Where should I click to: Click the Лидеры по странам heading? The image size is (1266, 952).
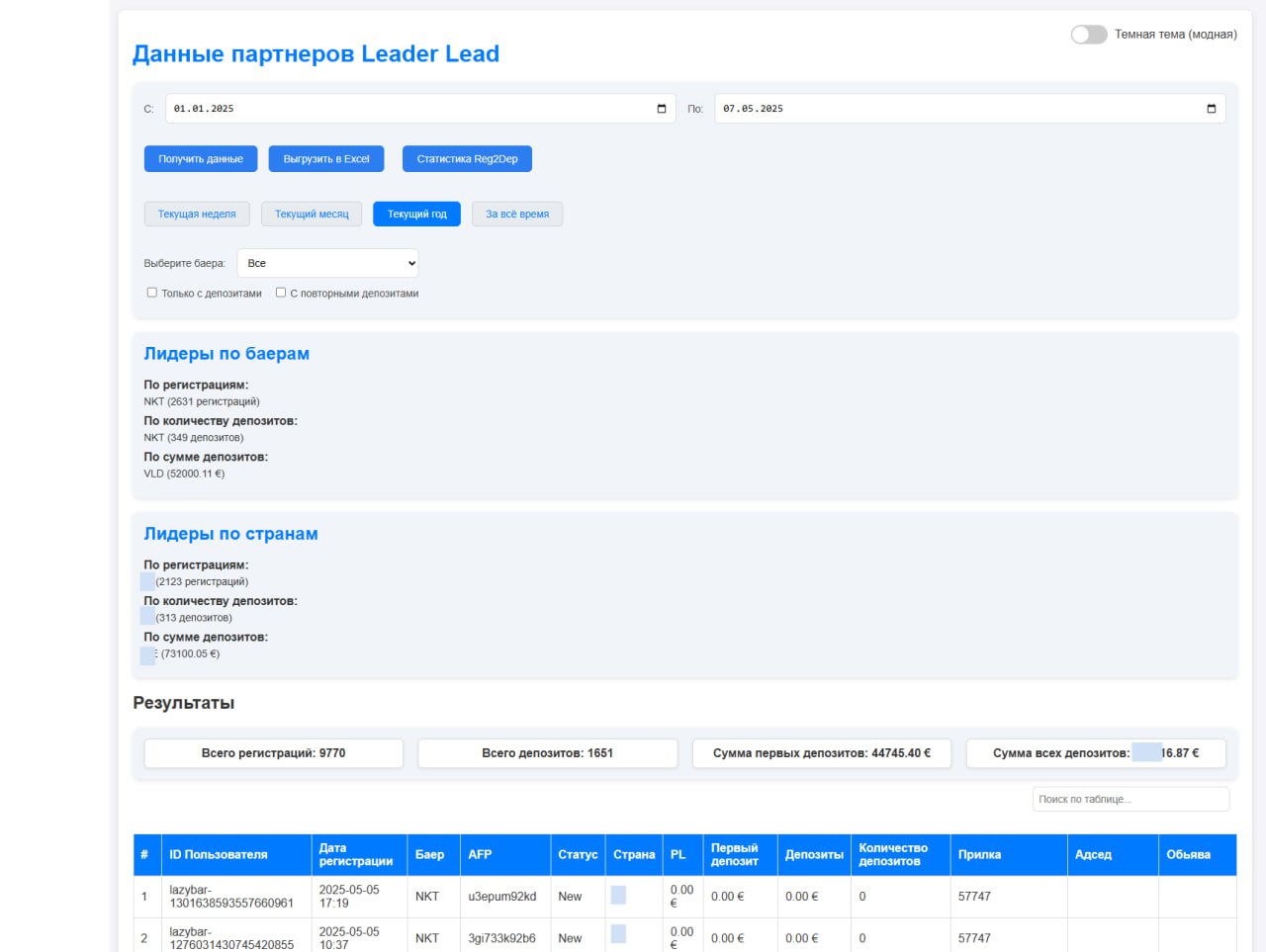coord(230,534)
